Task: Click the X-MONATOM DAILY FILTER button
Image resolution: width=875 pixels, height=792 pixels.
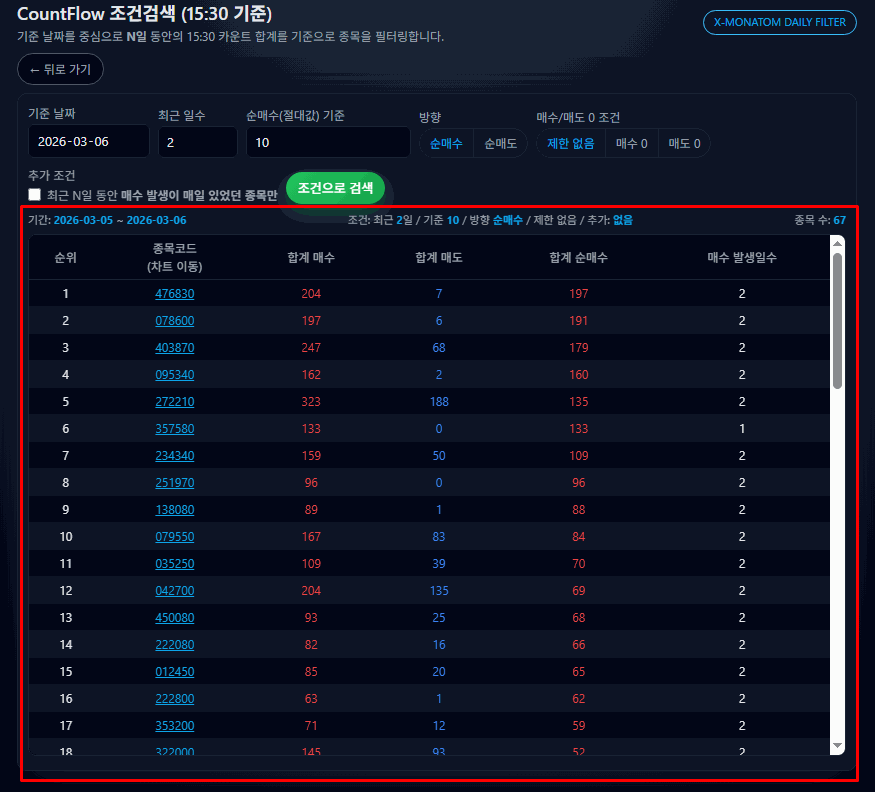Action: 779,22
